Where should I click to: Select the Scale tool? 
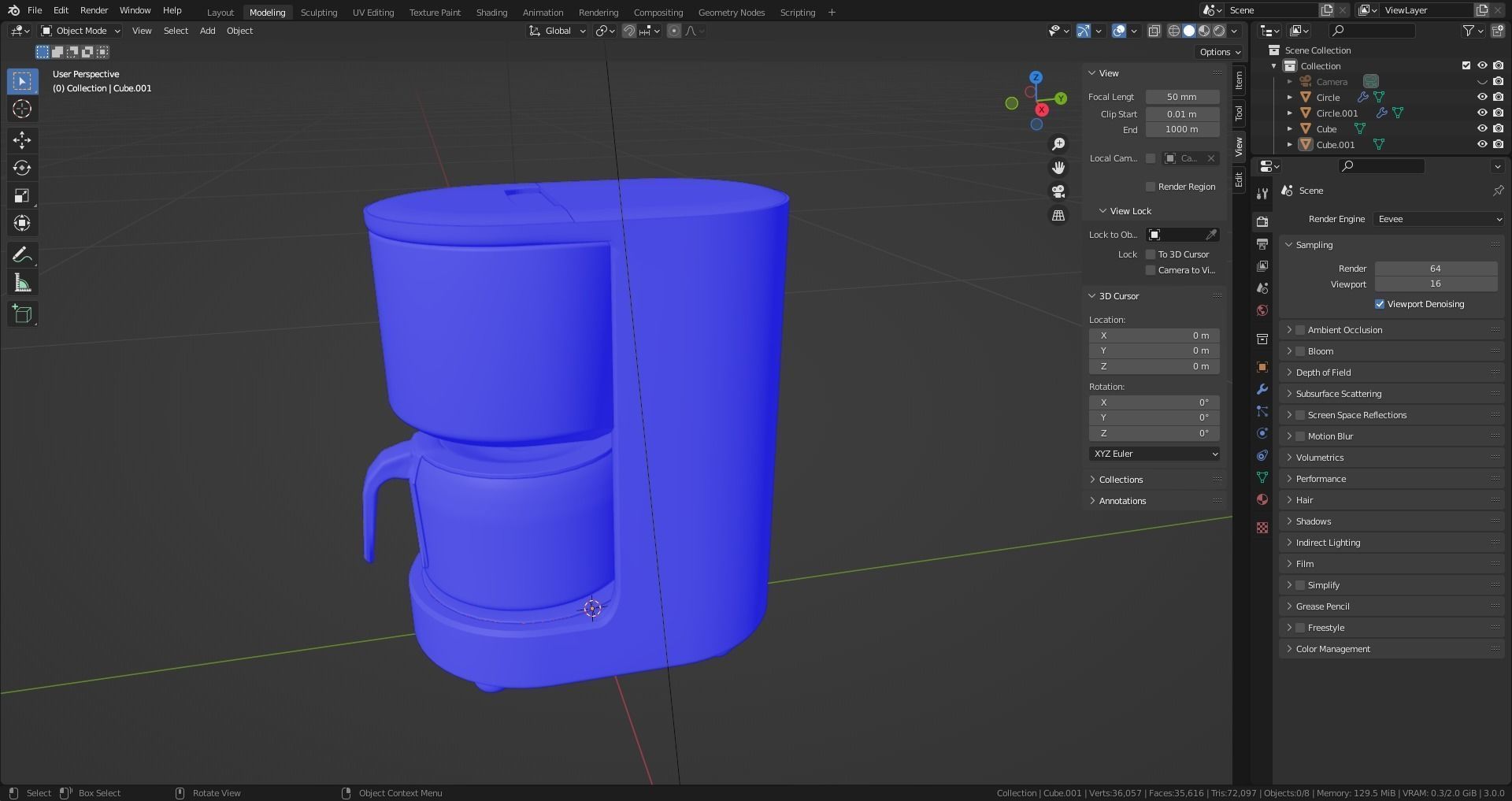[x=22, y=195]
